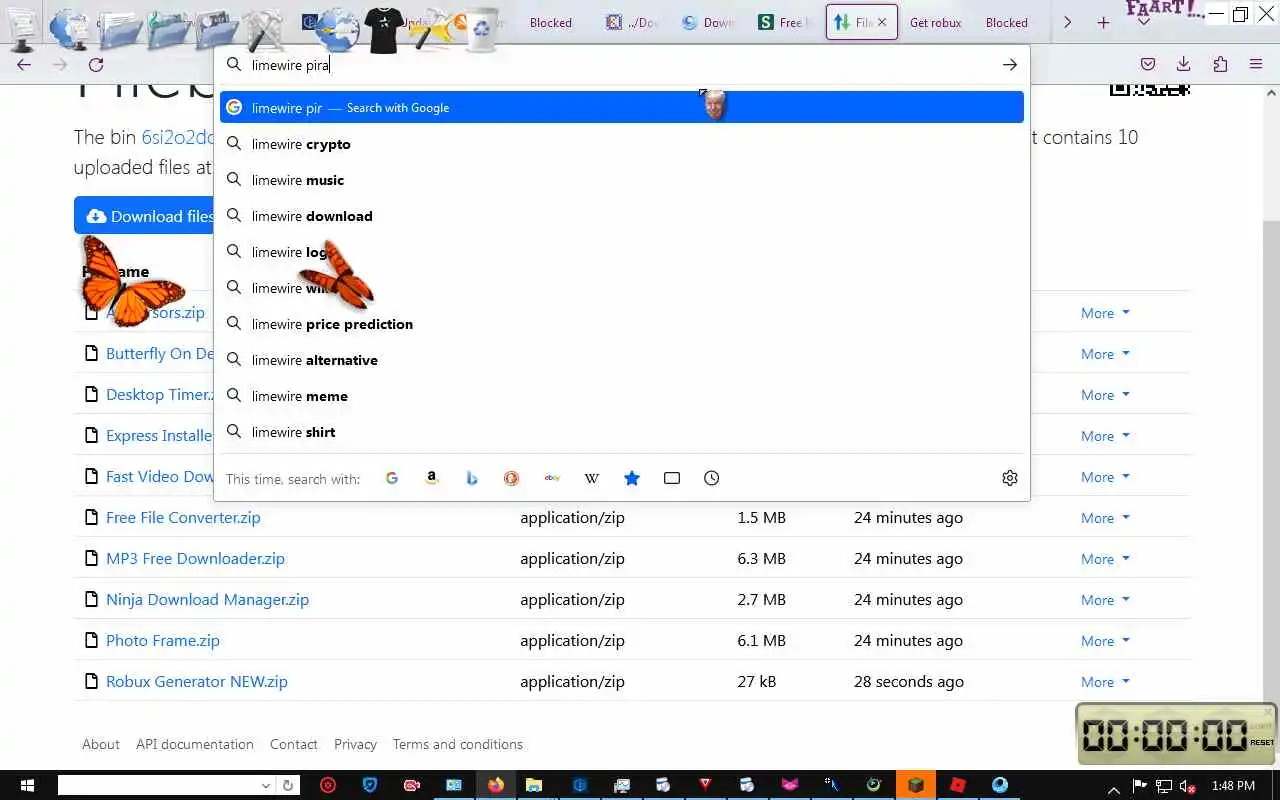The image size is (1280, 800).
Task: Reload the current page
Action: [x=96, y=64]
